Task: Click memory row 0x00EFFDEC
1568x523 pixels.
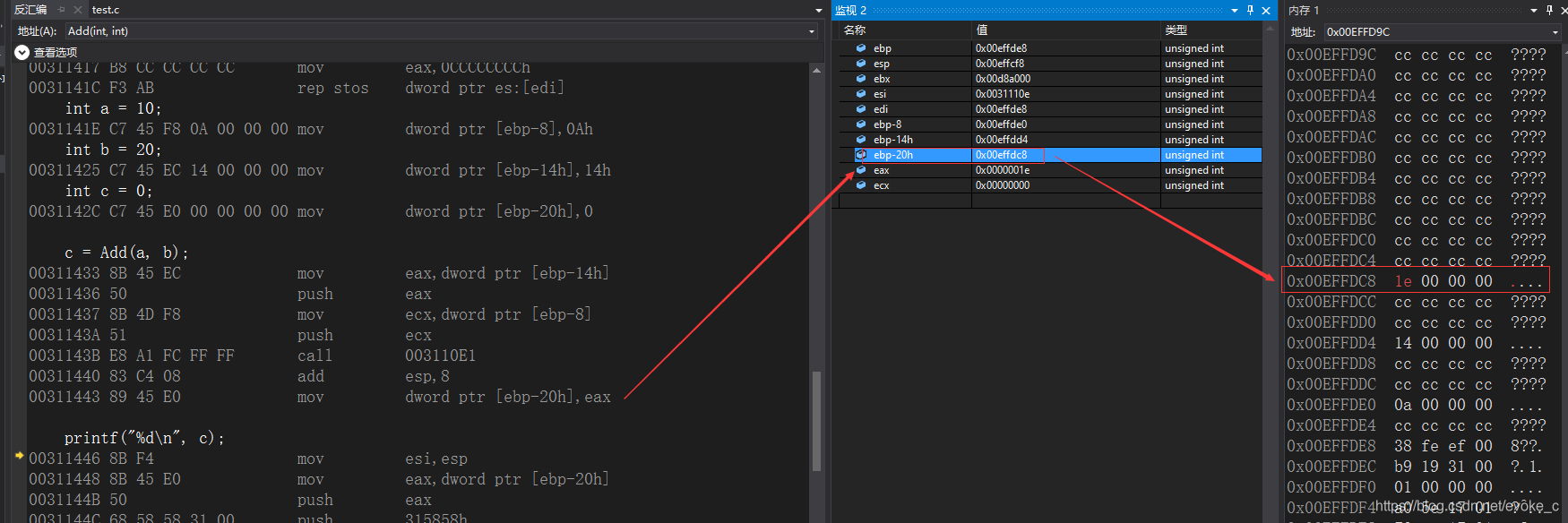Action: pyautogui.click(x=1416, y=467)
